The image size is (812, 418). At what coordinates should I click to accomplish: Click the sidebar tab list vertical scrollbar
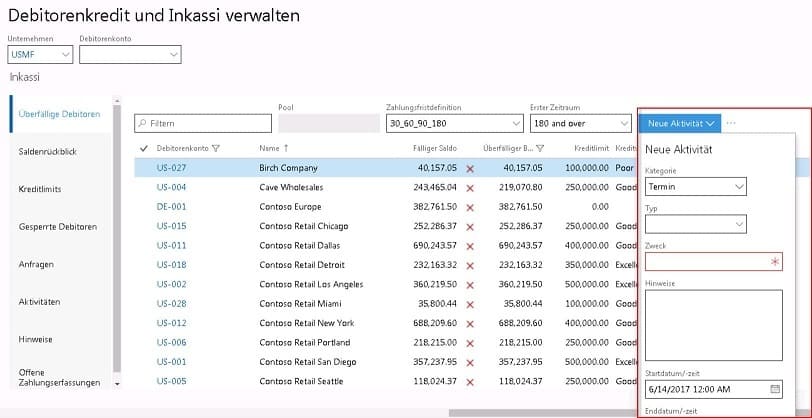118,240
